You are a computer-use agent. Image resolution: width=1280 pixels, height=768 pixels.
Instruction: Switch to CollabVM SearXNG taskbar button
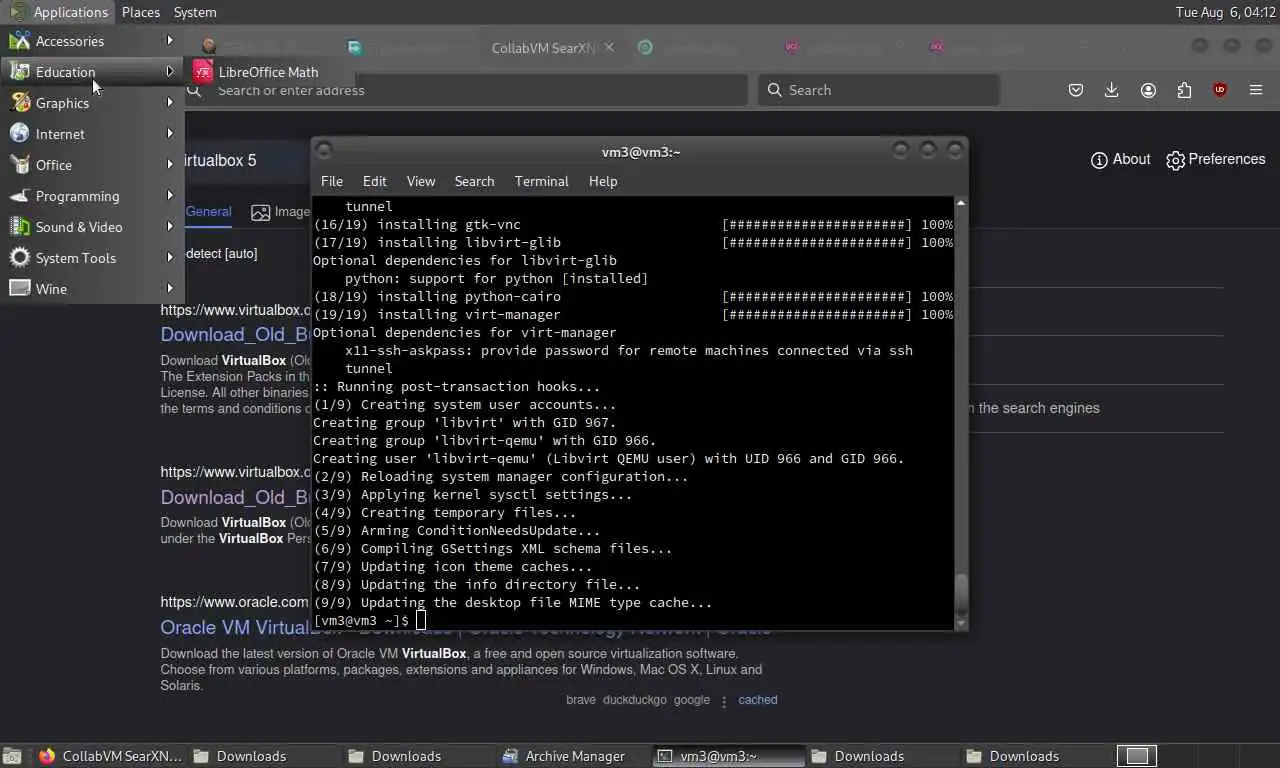coord(111,756)
